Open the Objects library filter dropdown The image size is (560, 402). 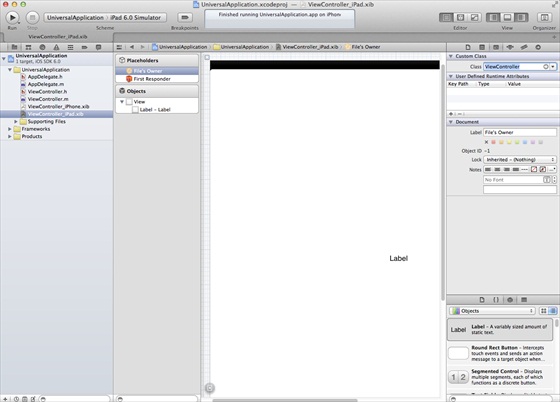[x=492, y=311]
